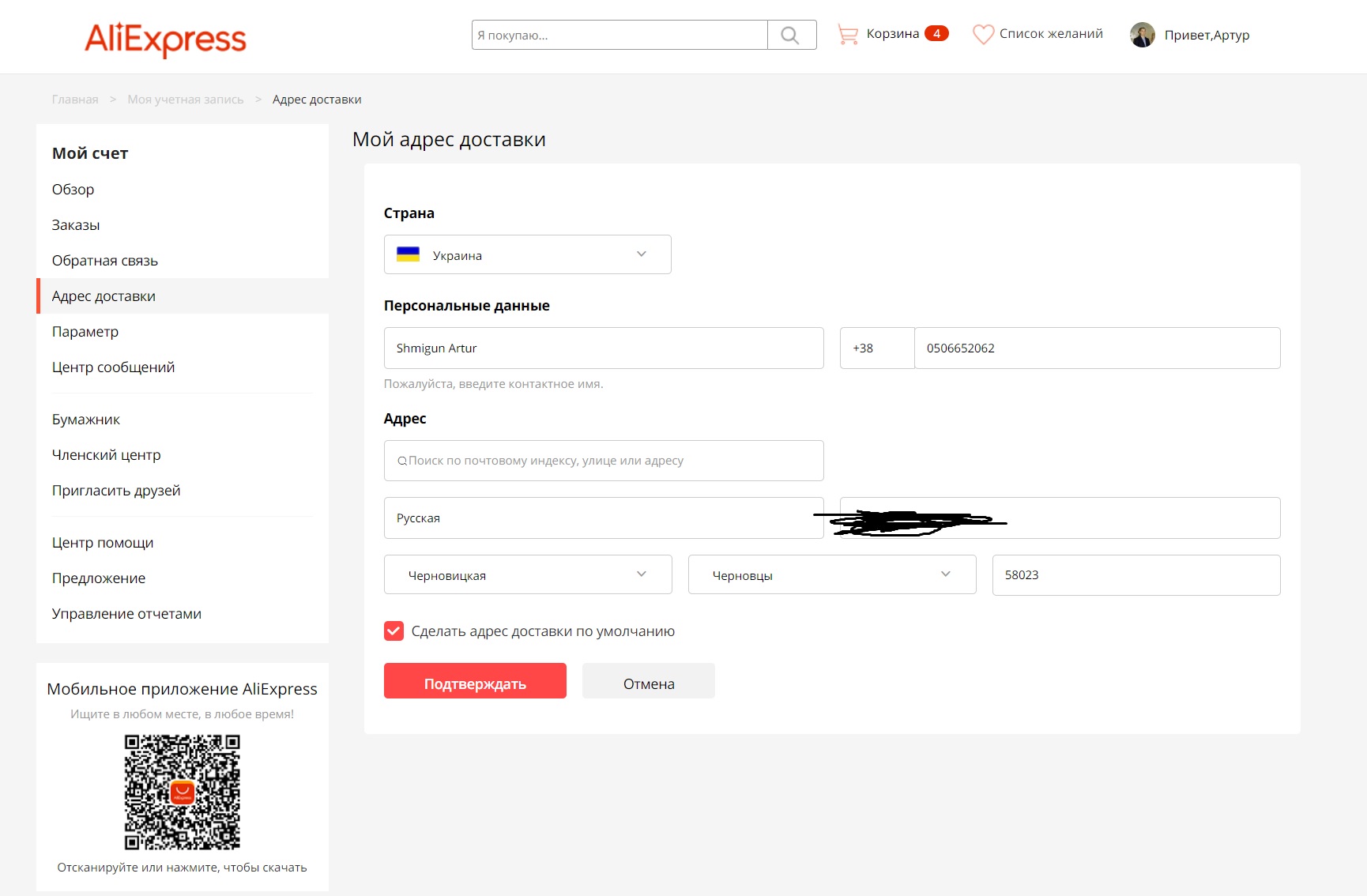Click the AliExpress logo
The image size is (1367, 896).
pos(165,39)
